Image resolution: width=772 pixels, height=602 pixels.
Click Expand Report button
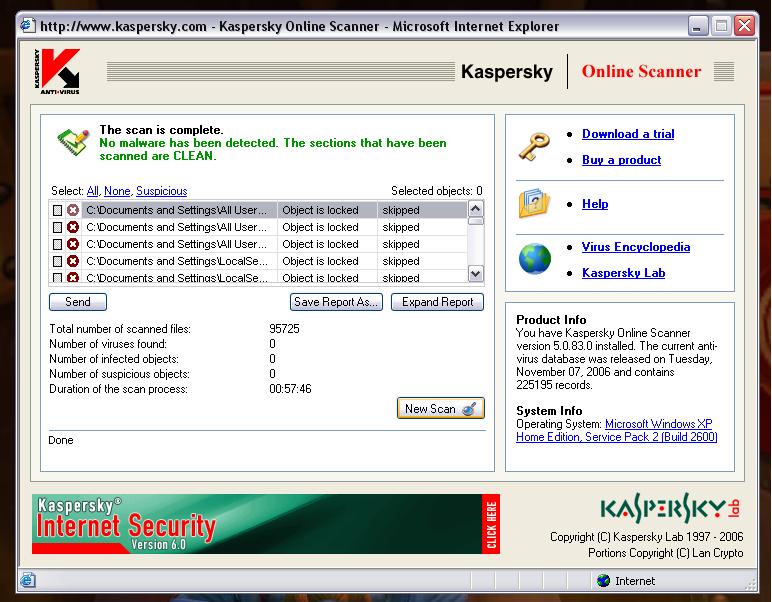[437, 302]
